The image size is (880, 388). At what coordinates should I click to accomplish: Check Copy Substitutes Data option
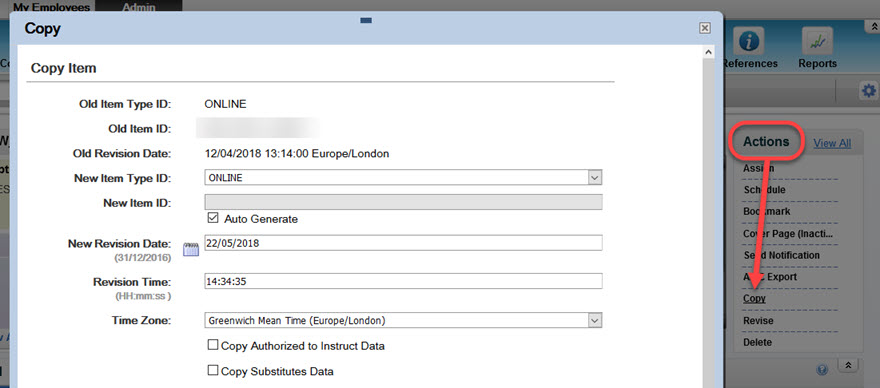point(213,370)
